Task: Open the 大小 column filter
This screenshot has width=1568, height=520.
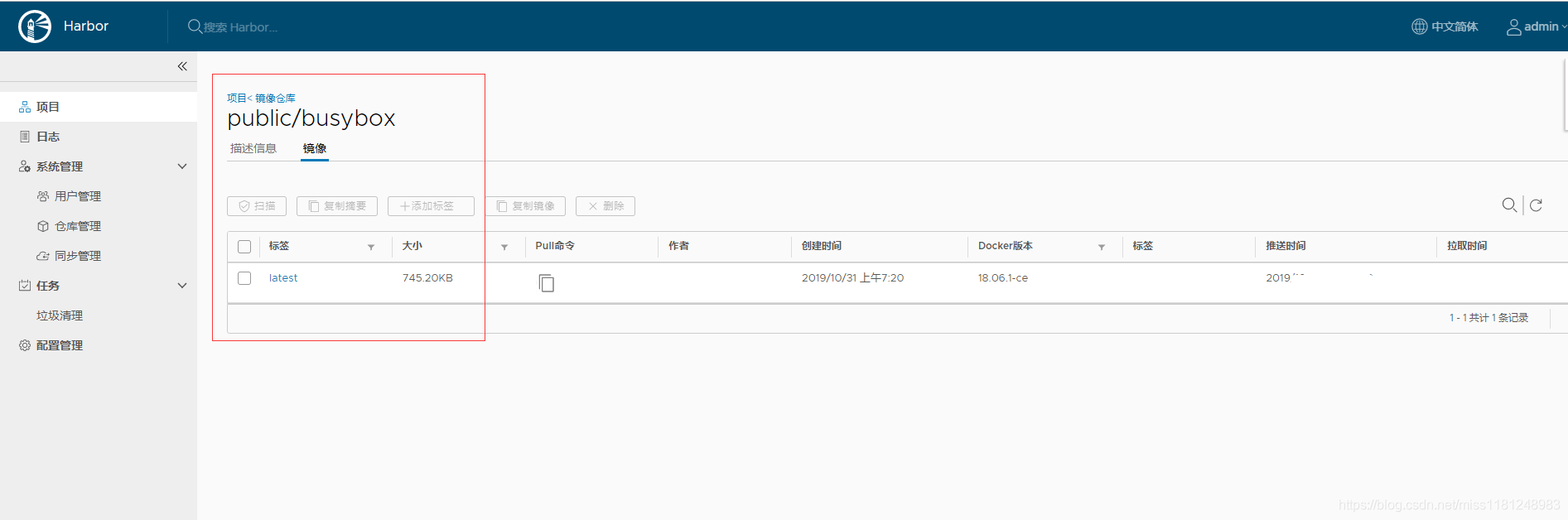Action: [504, 247]
